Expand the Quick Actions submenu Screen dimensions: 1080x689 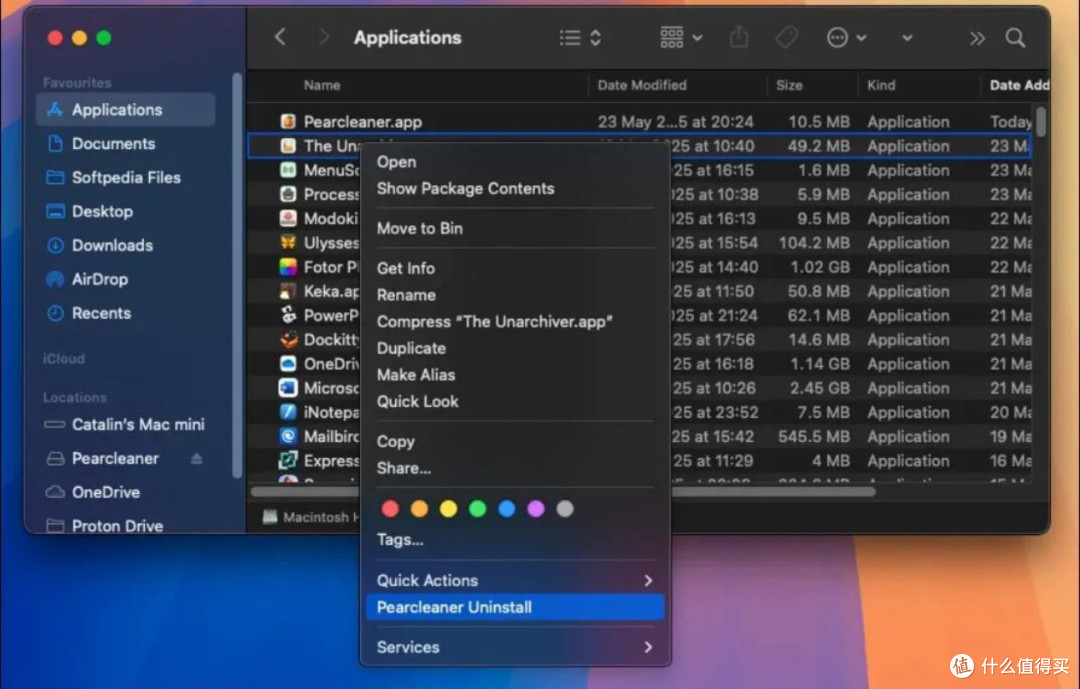[x=515, y=580]
